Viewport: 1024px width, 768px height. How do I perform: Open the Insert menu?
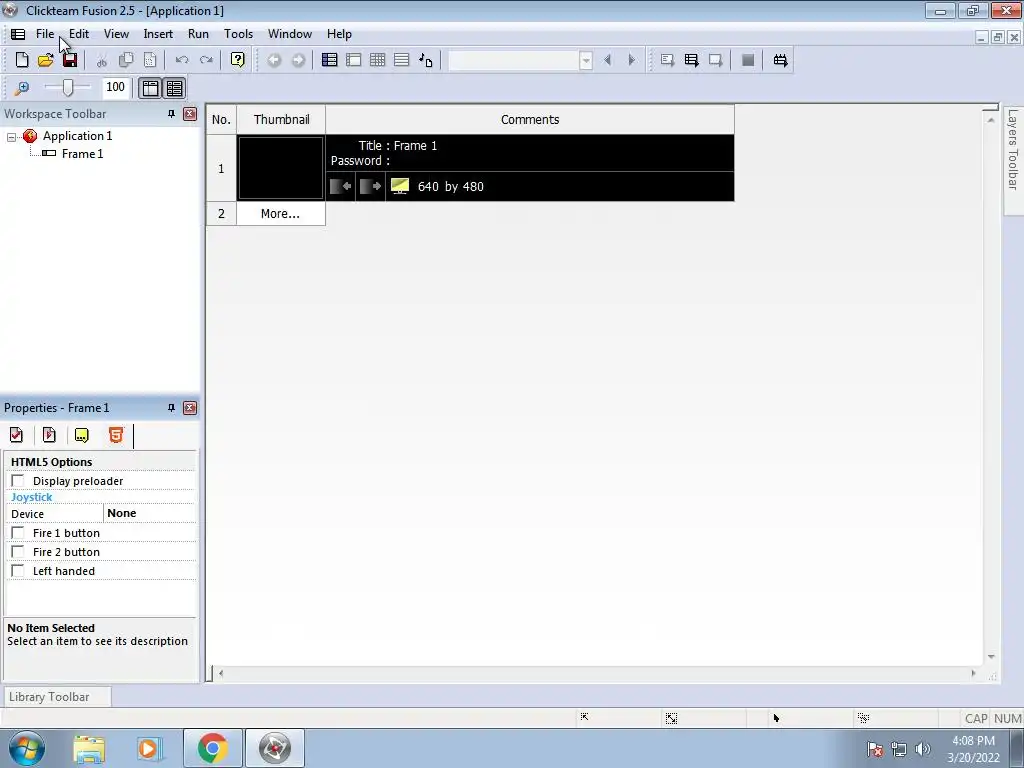click(158, 34)
